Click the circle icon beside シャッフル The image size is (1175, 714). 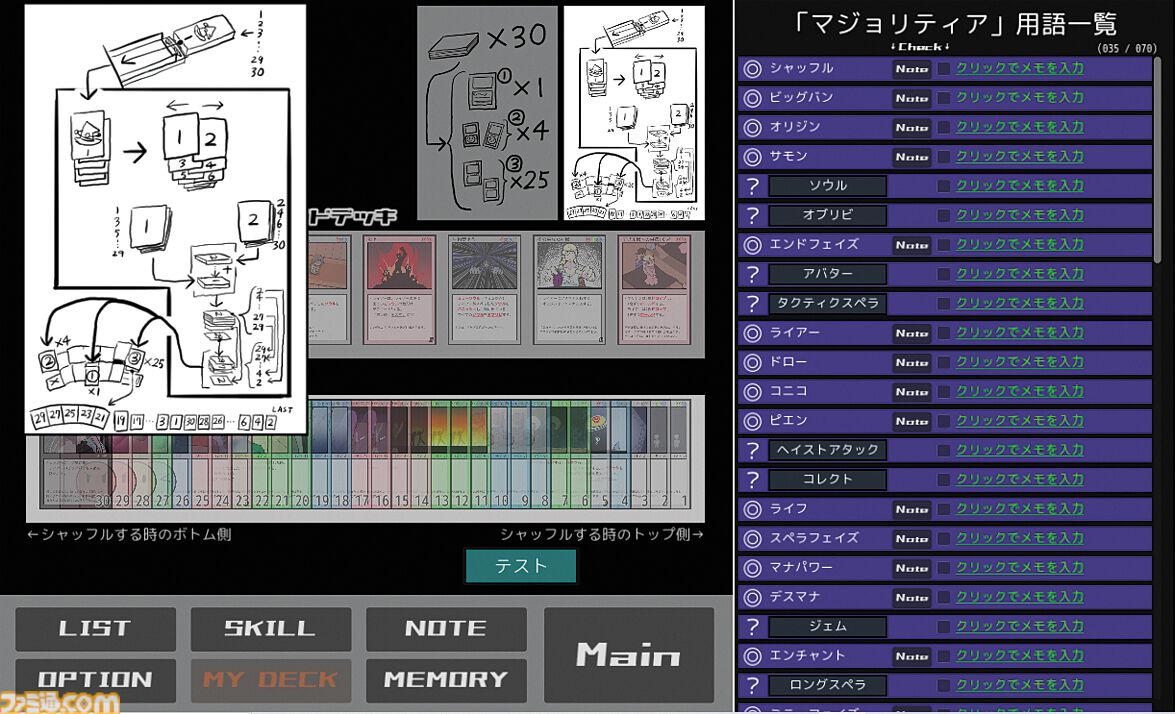[x=752, y=69]
